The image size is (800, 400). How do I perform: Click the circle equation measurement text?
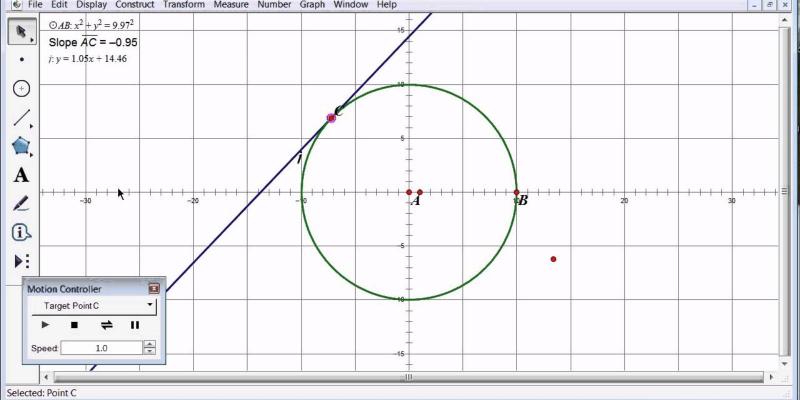point(92,24)
